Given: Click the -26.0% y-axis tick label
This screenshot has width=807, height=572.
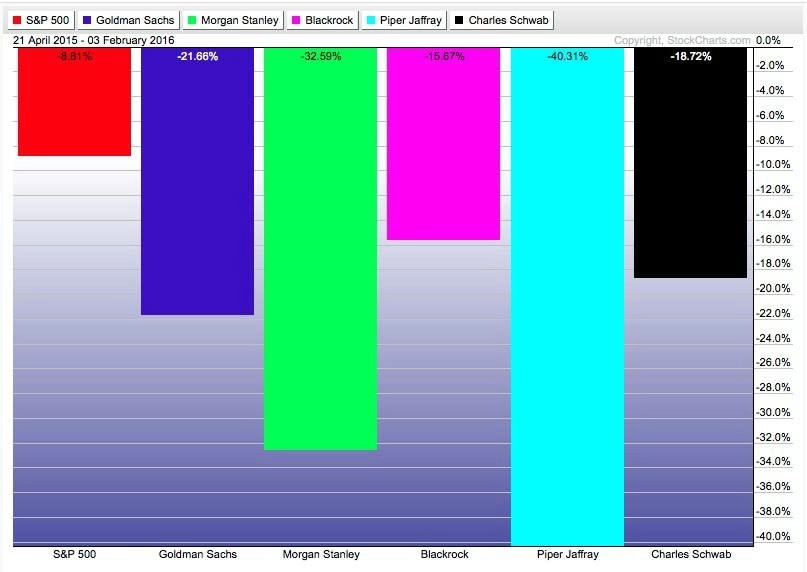Looking at the screenshot, I should [773, 362].
